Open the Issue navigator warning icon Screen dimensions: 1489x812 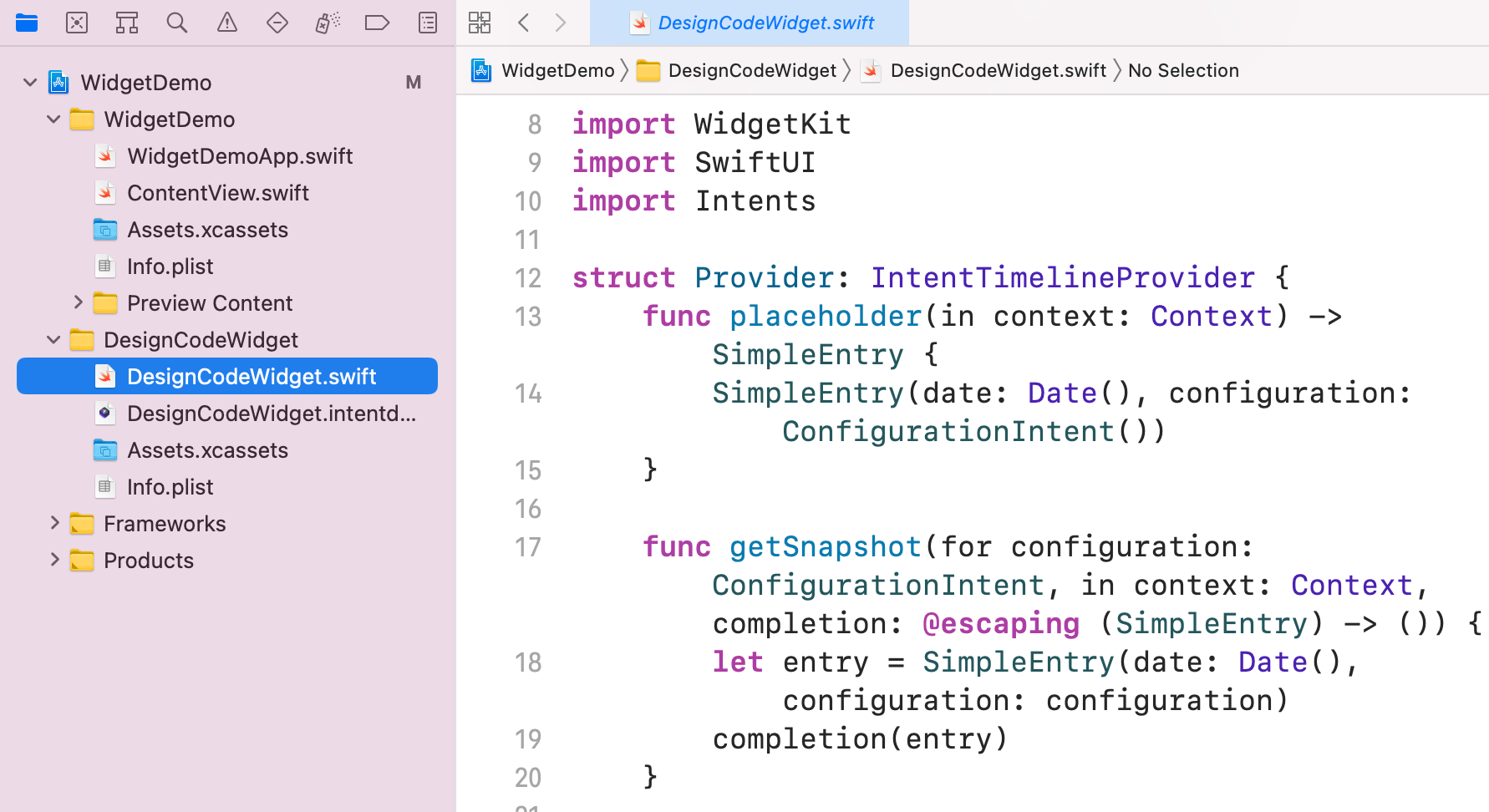click(x=227, y=23)
